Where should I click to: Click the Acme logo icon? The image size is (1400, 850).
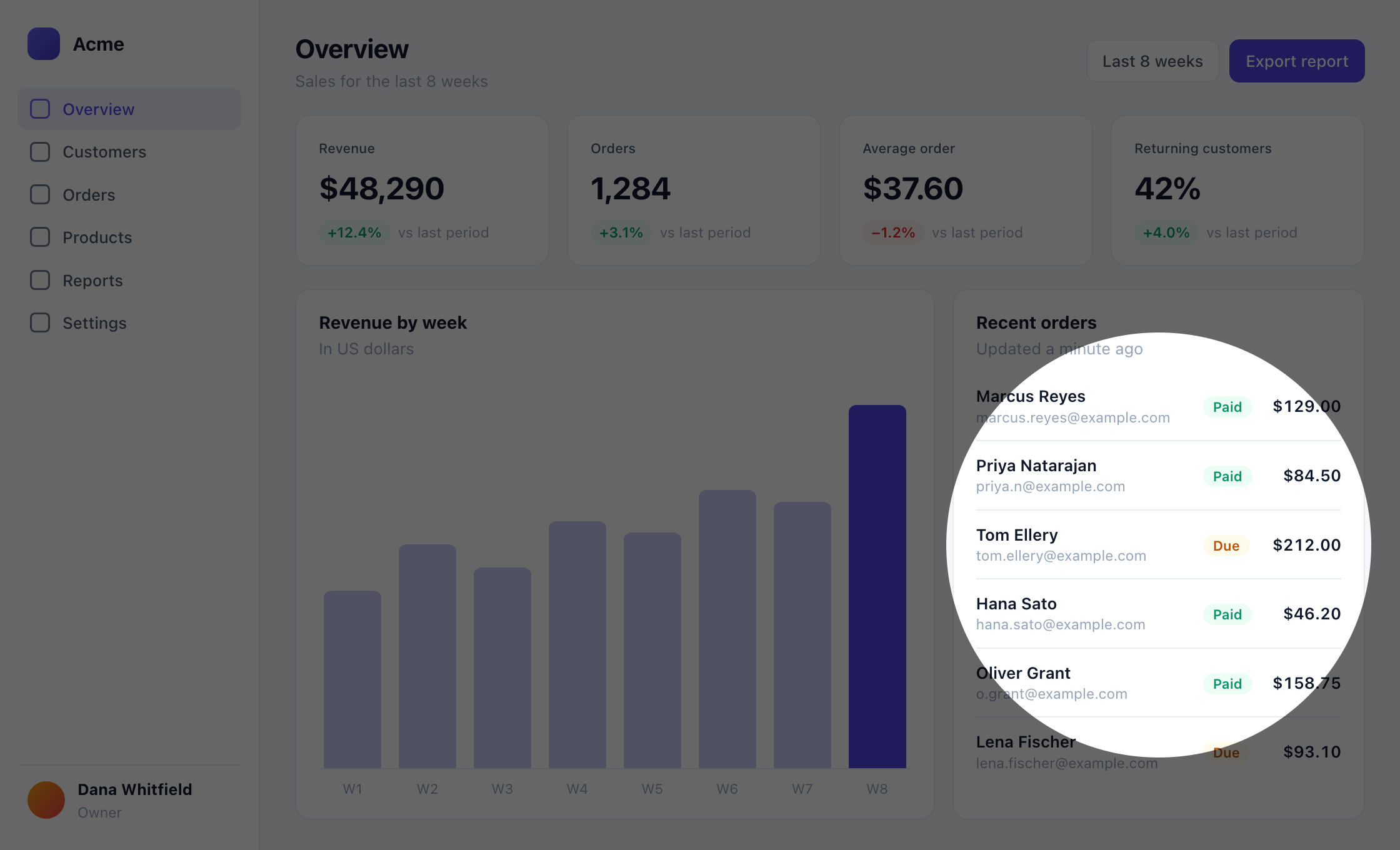coord(44,44)
